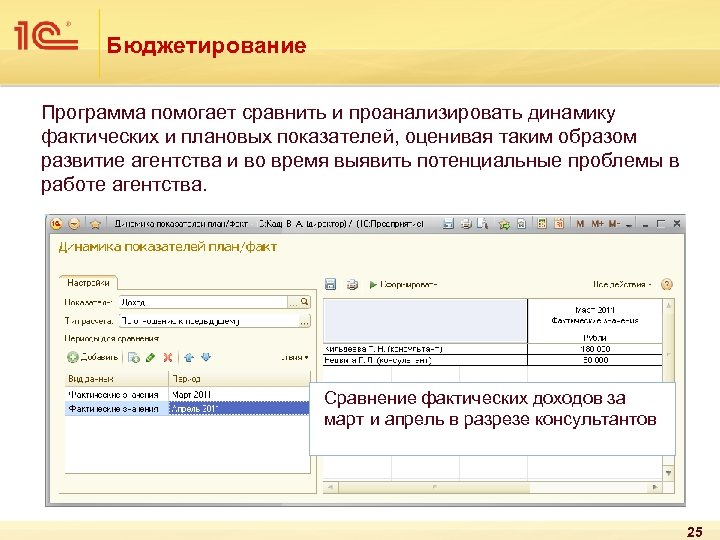The height and width of the screenshot is (540, 720).
Task: Select the Фактические значения cell in the Март row
Action: pos(117,394)
